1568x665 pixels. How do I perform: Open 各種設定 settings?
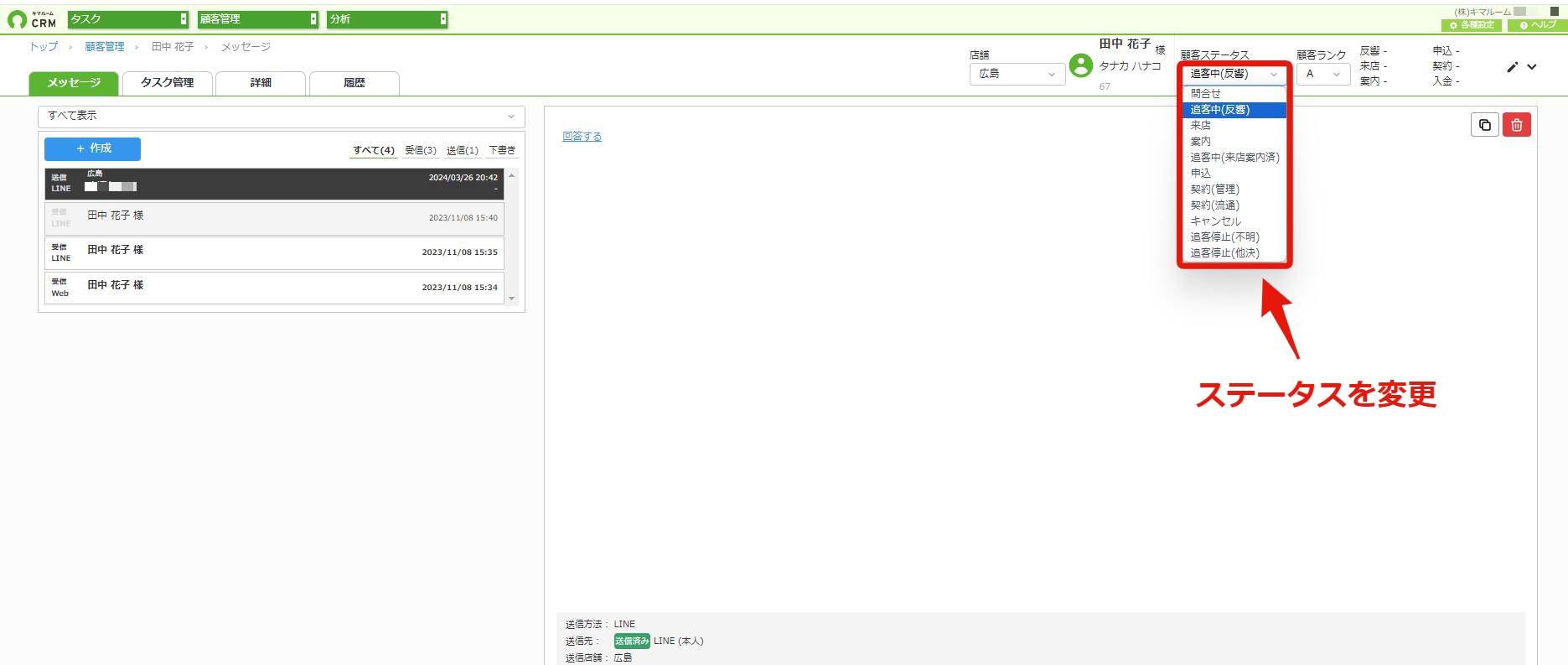click(1472, 25)
